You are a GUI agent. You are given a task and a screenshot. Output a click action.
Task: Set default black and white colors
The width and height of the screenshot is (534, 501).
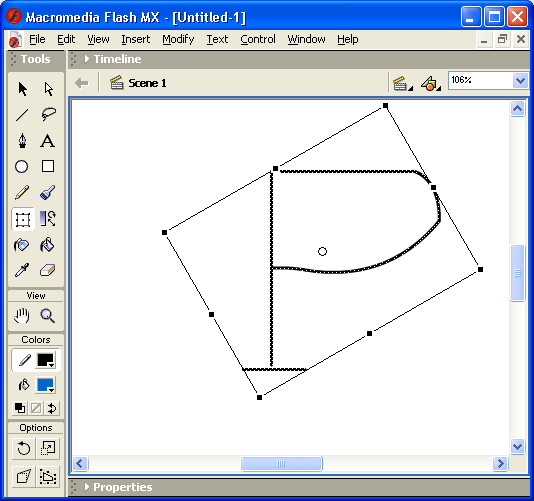click(20, 408)
